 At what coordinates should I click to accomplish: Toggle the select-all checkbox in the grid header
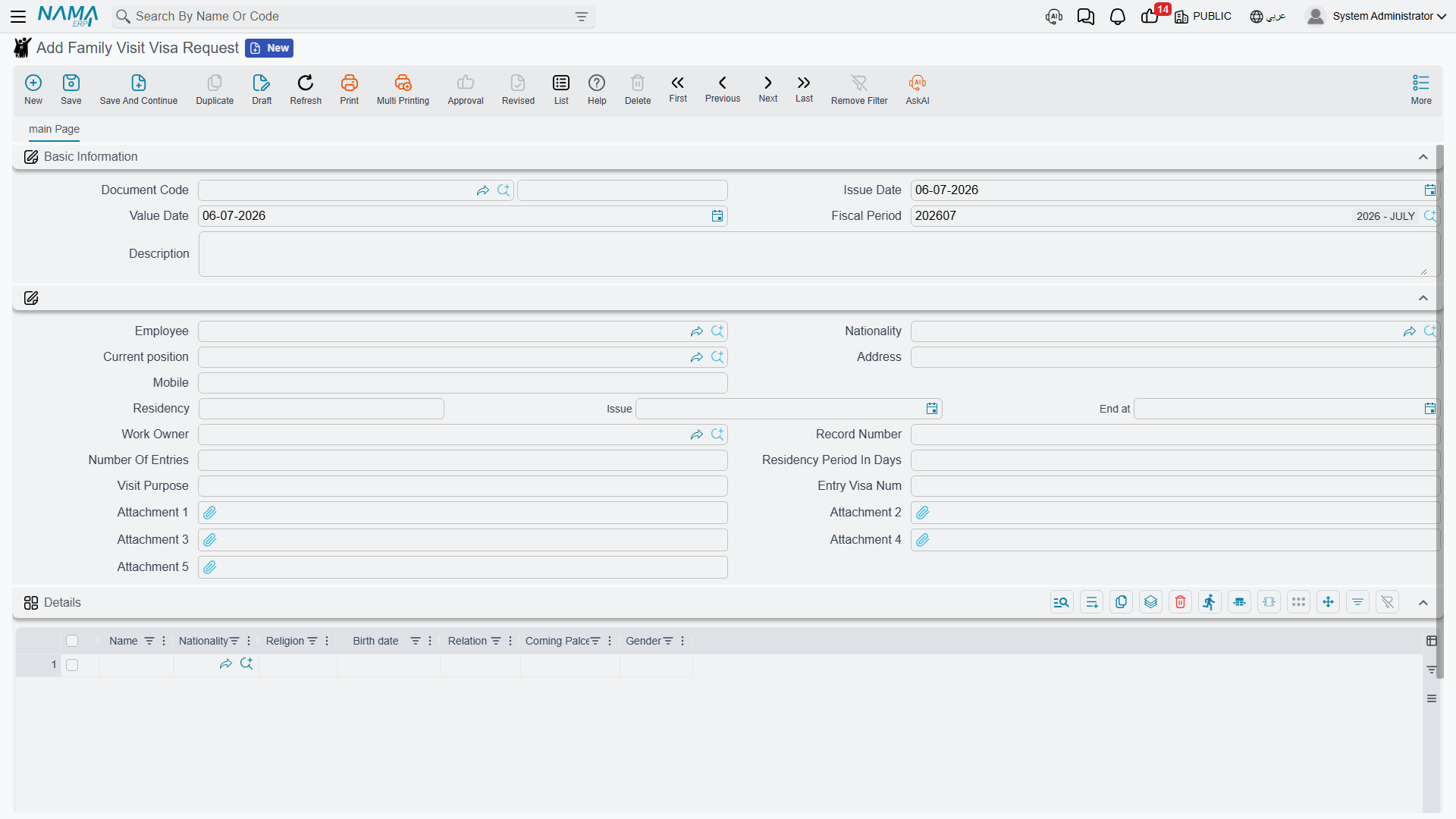[72, 641]
